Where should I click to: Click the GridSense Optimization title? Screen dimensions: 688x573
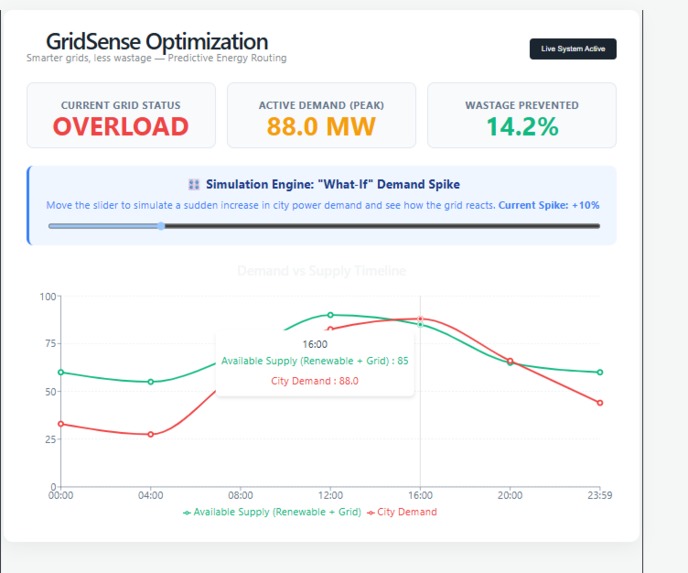point(157,42)
